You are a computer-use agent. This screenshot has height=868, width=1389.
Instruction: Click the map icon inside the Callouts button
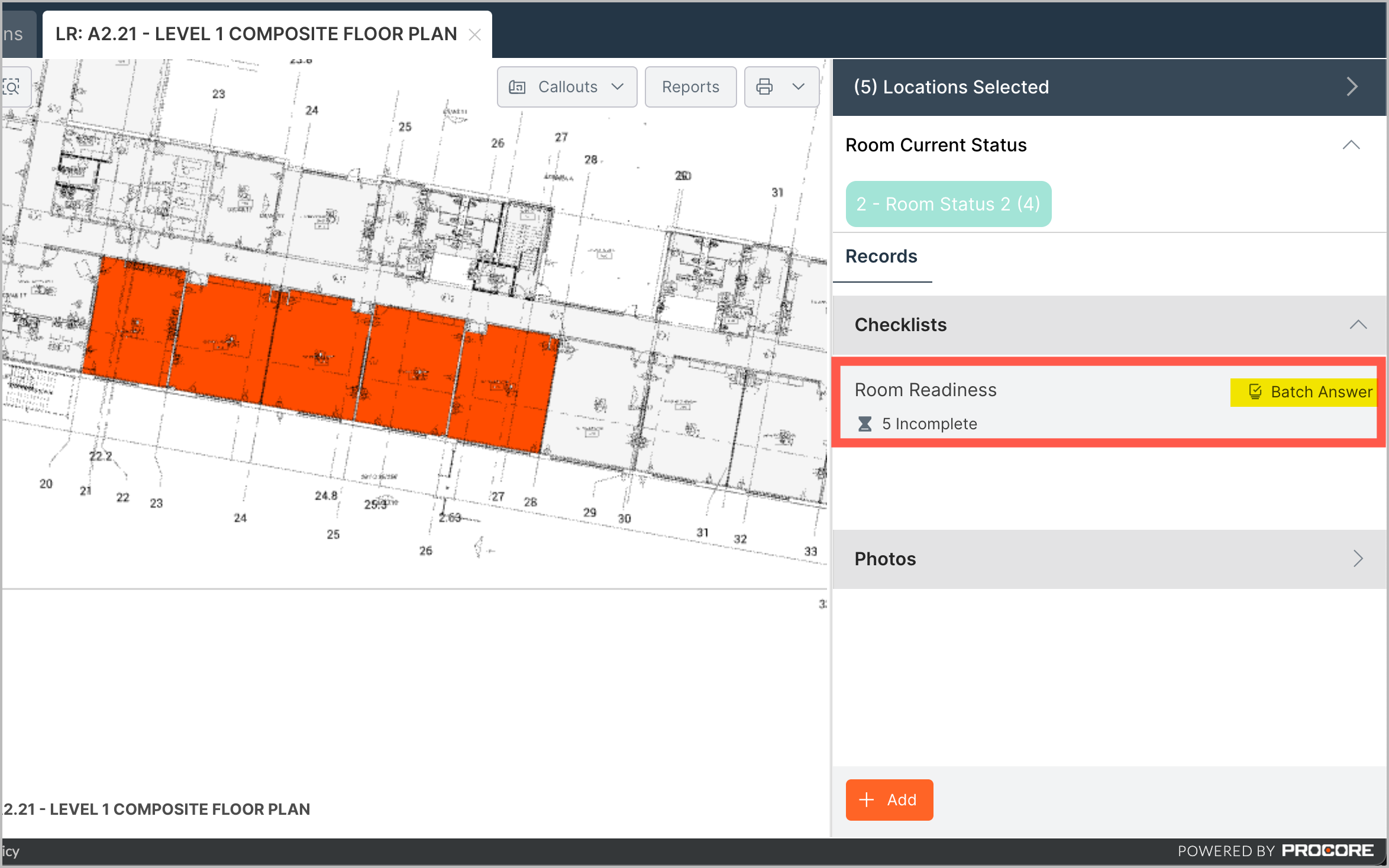(517, 86)
